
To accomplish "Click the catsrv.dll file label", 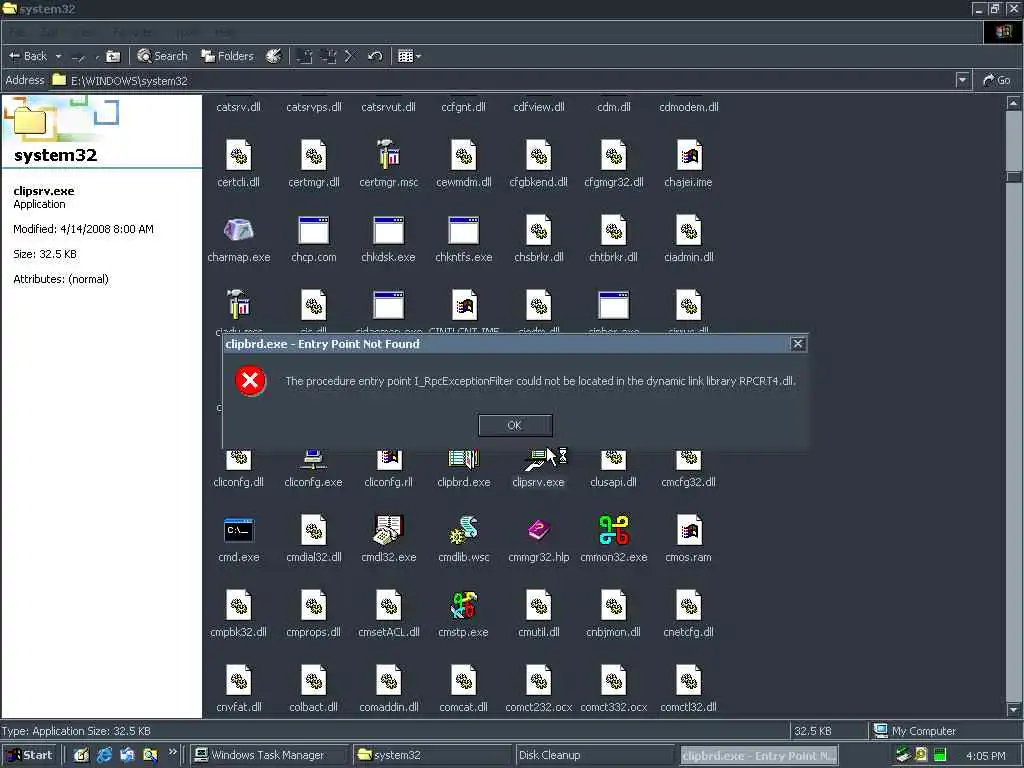I will (x=238, y=107).
